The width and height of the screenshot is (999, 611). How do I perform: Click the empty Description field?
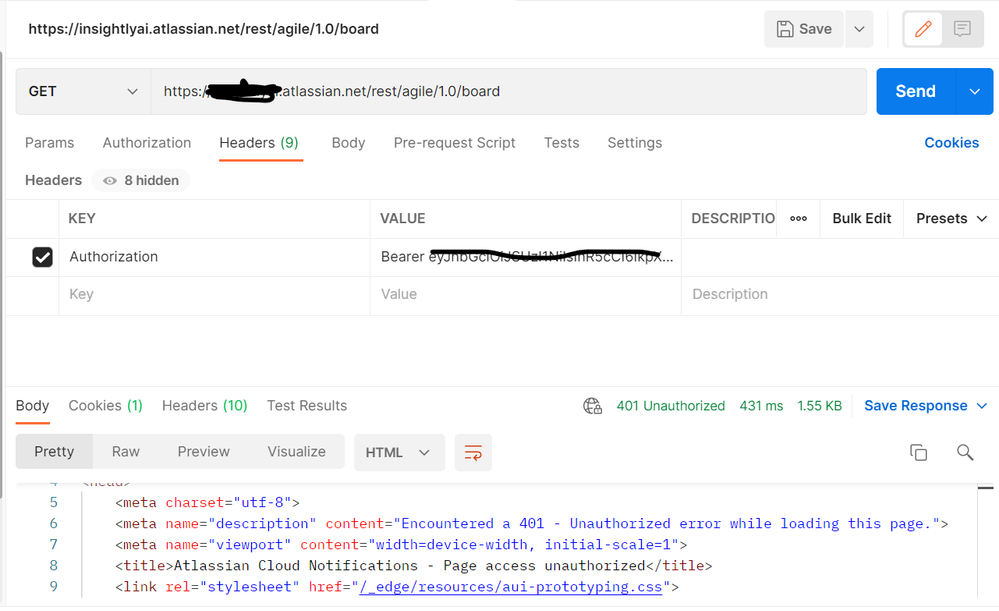(840, 295)
